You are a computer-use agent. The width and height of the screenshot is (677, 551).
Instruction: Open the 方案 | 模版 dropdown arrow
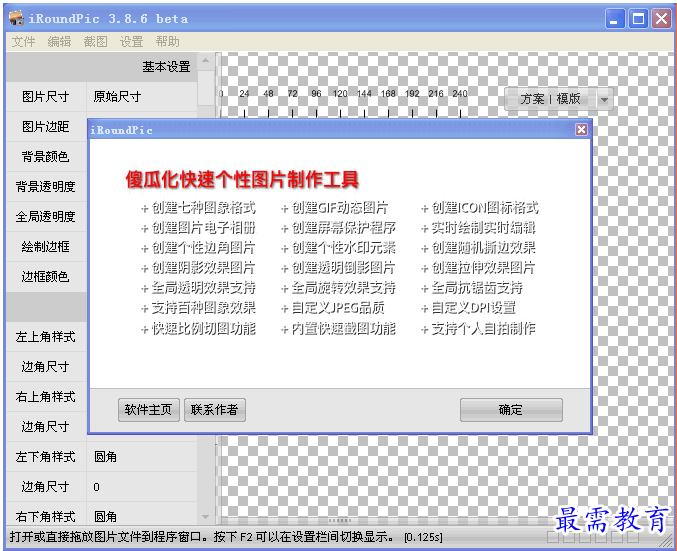click(604, 99)
